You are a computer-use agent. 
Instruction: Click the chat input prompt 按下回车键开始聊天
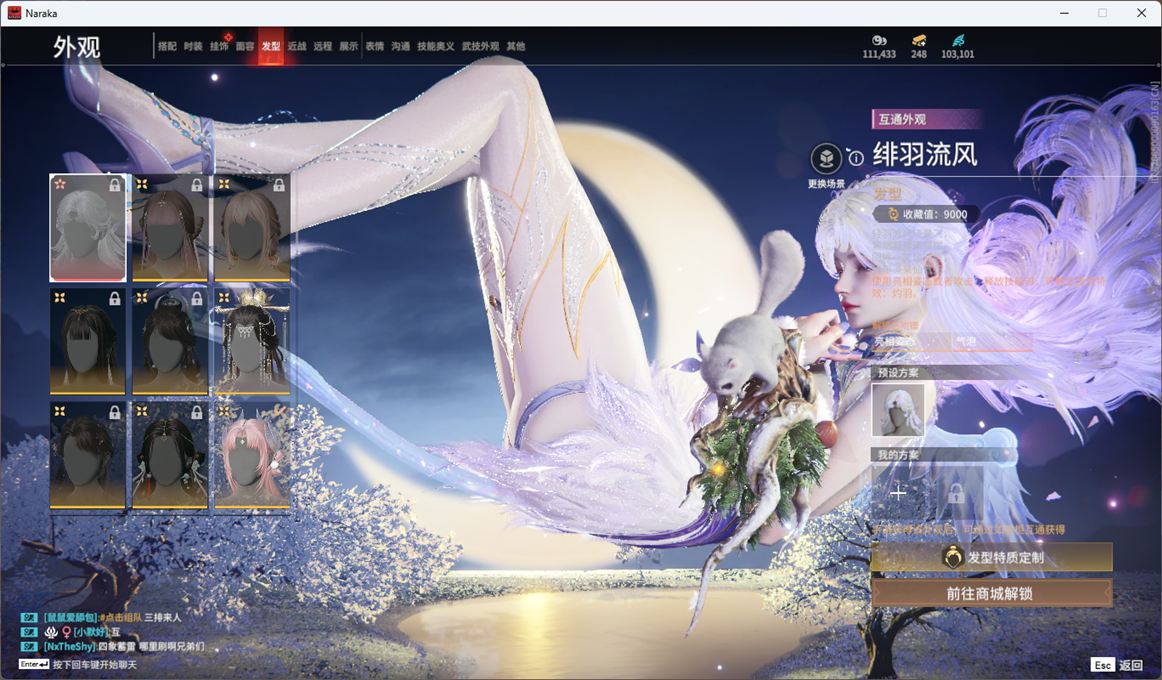[x=95, y=664]
